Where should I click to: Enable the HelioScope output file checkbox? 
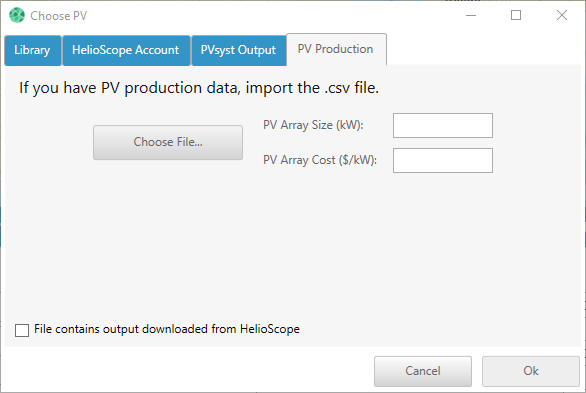(22, 330)
